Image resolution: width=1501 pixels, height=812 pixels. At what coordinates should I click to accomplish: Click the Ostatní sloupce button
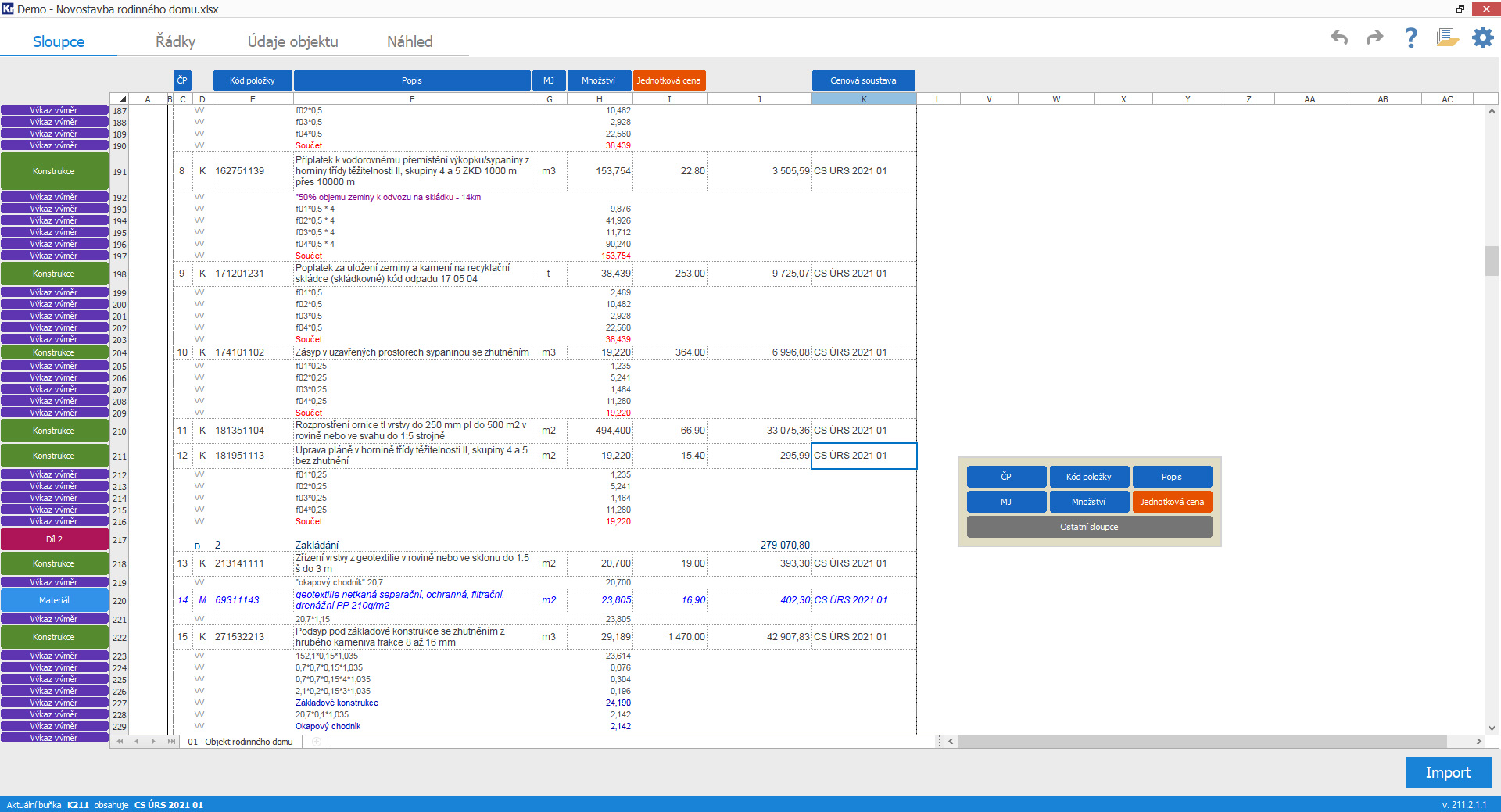(x=1088, y=527)
